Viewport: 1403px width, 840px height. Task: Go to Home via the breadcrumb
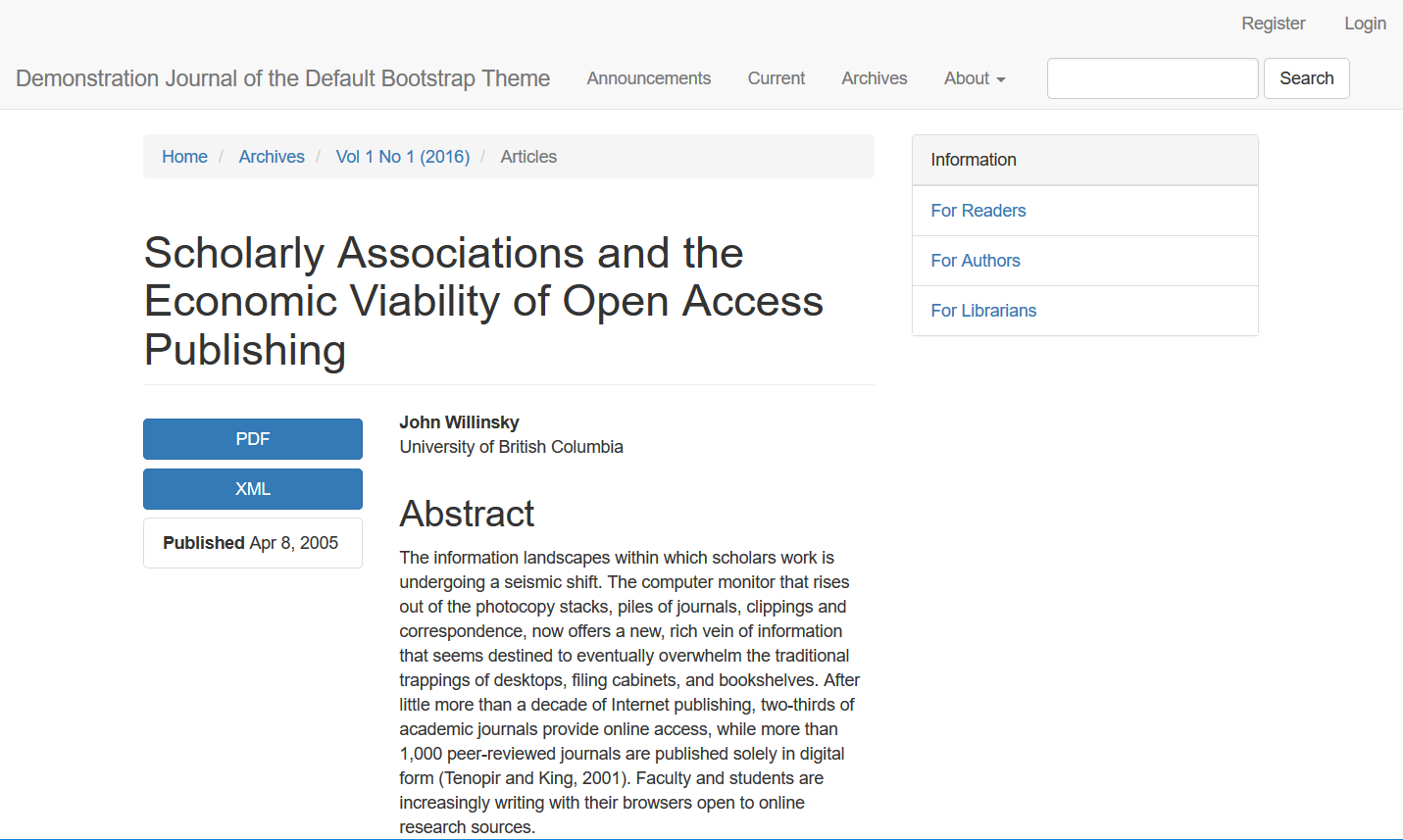(x=184, y=156)
